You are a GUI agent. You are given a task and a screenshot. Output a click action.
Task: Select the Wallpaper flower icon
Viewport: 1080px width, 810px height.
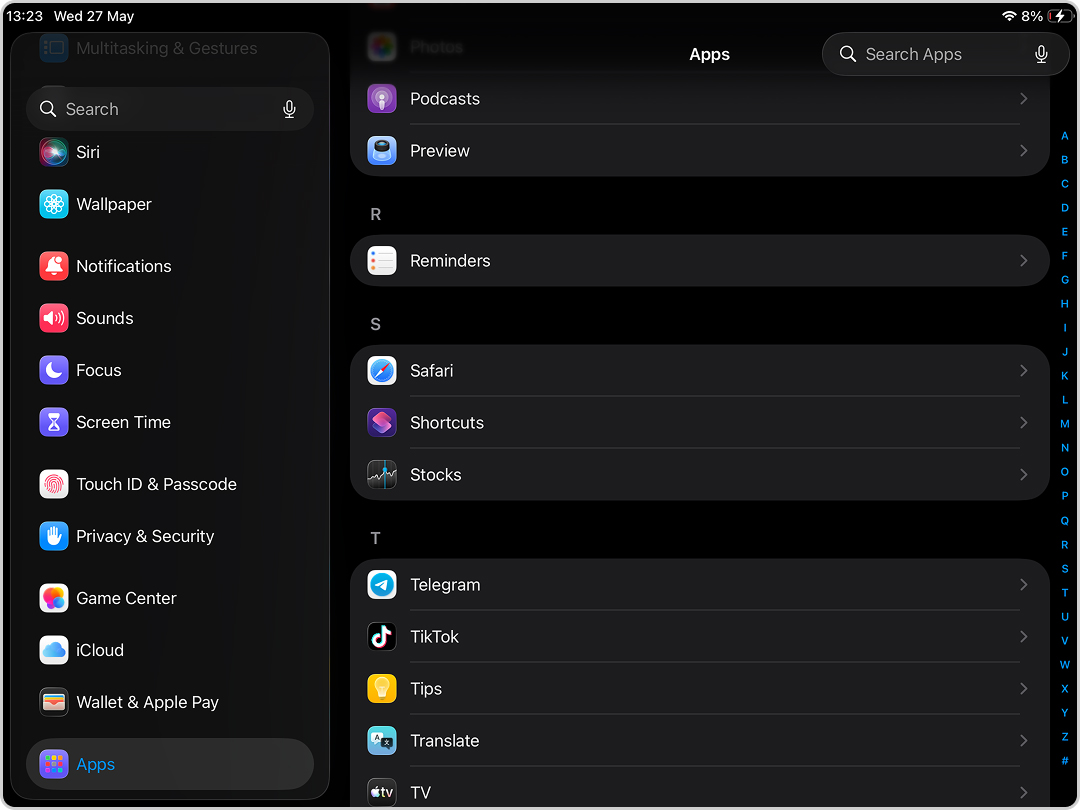point(54,204)
